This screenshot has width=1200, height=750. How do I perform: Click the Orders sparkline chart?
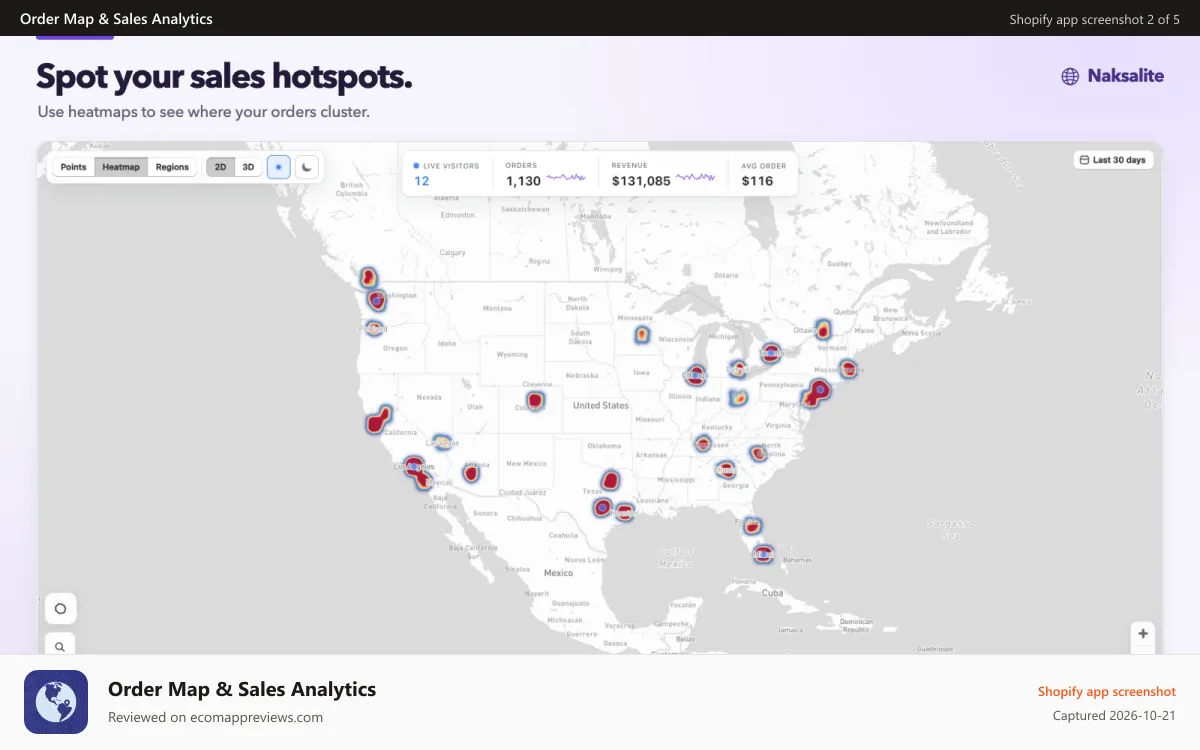click(566, 178)
